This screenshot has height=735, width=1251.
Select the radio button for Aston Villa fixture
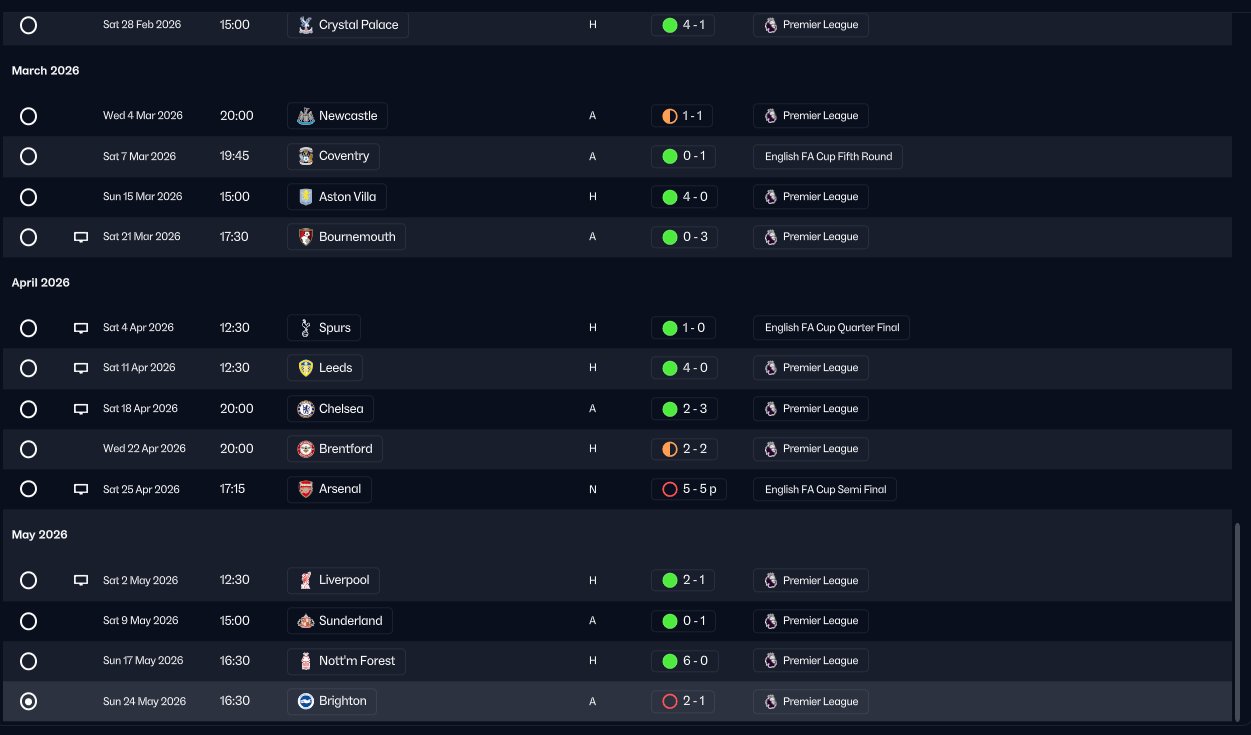[29, 197]
